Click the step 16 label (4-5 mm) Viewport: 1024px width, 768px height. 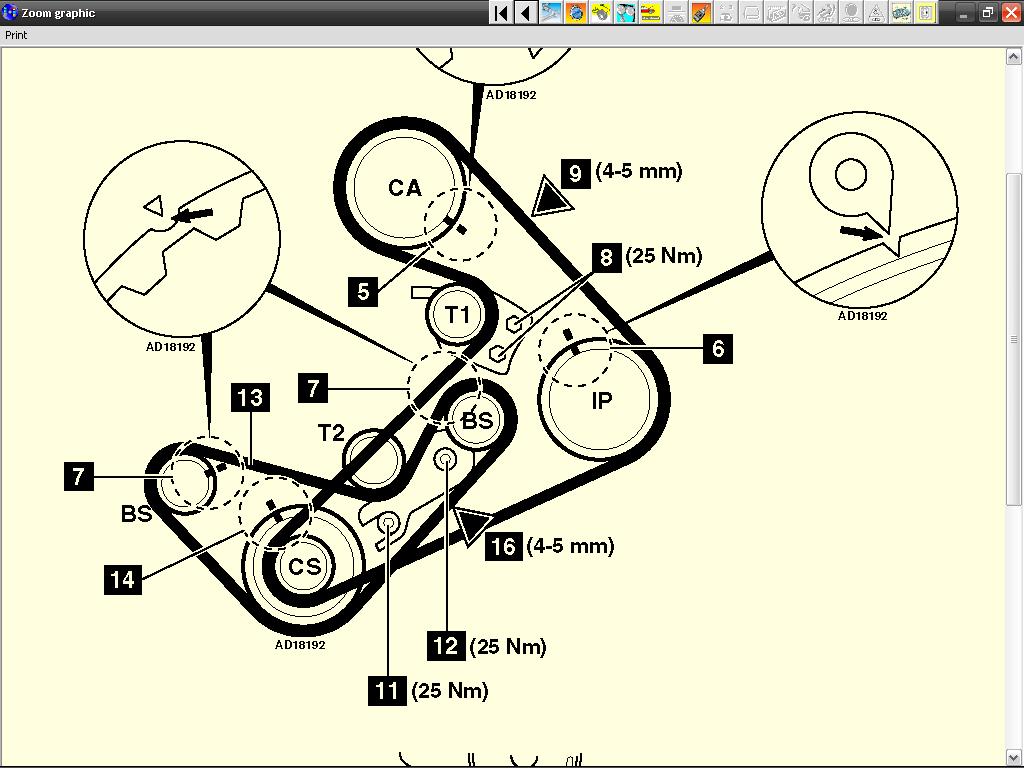point(550,546)
